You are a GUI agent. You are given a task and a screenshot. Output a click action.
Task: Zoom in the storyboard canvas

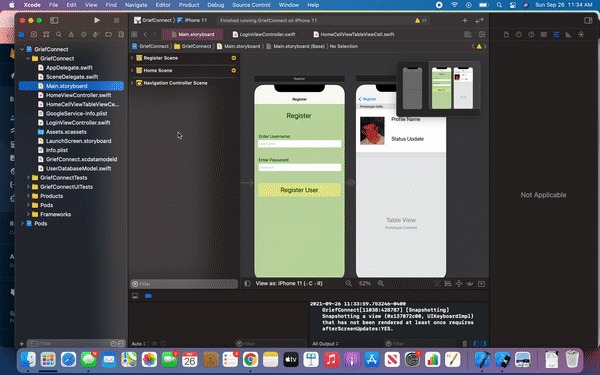[x=381, y=284]
